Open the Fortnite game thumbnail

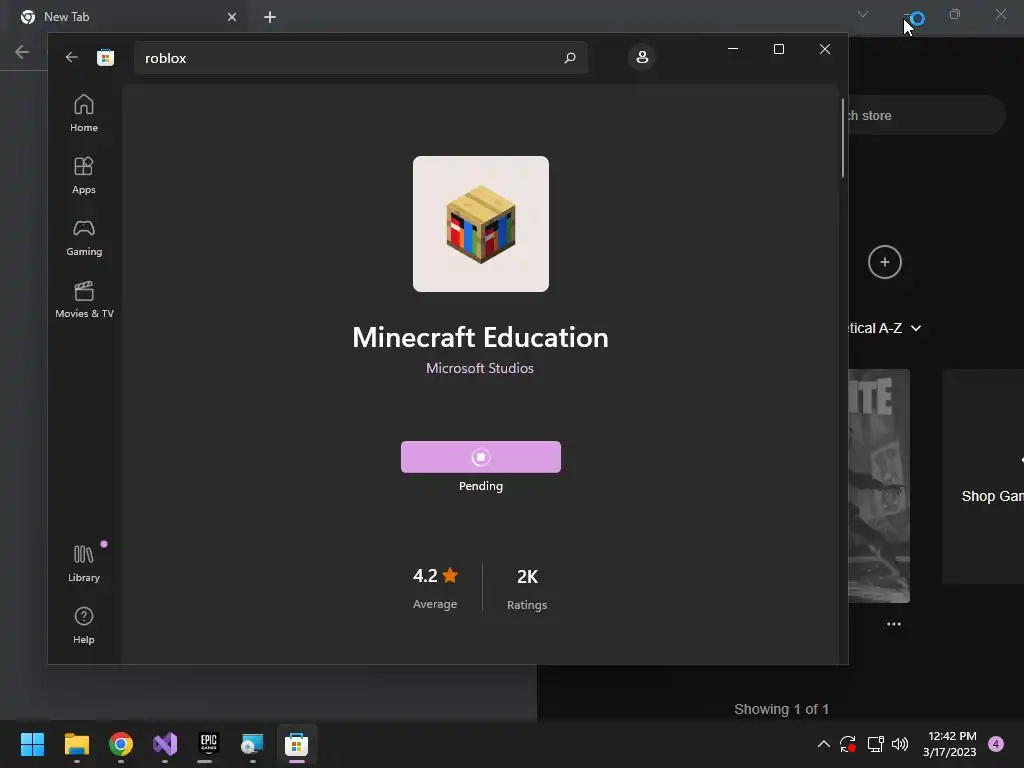pos(879,485)
